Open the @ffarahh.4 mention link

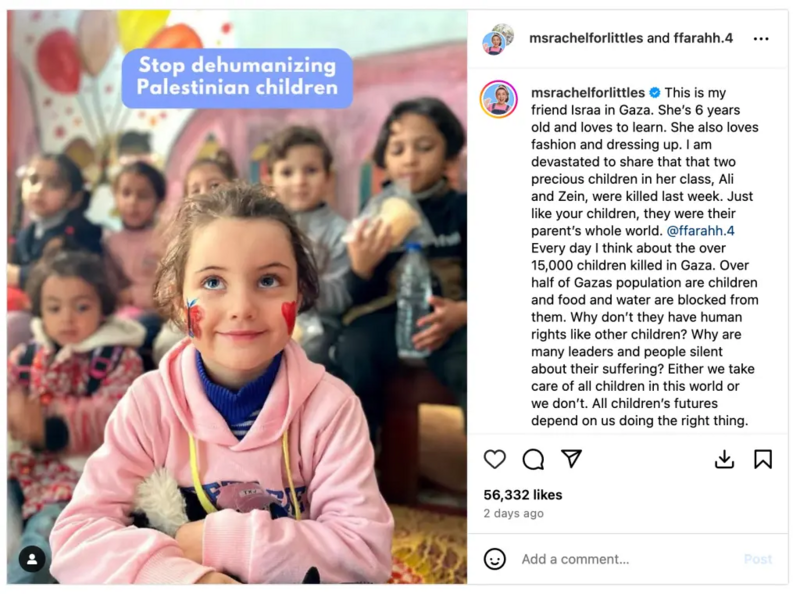pyautogui.click(x=700, y=231)
